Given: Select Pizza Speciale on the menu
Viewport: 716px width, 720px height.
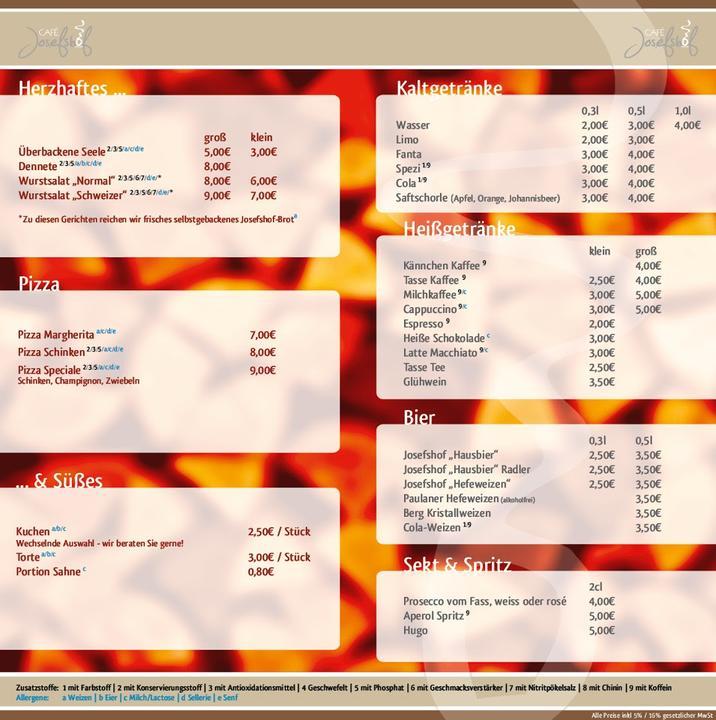Looking at the screenshot, I should (50, 370).
